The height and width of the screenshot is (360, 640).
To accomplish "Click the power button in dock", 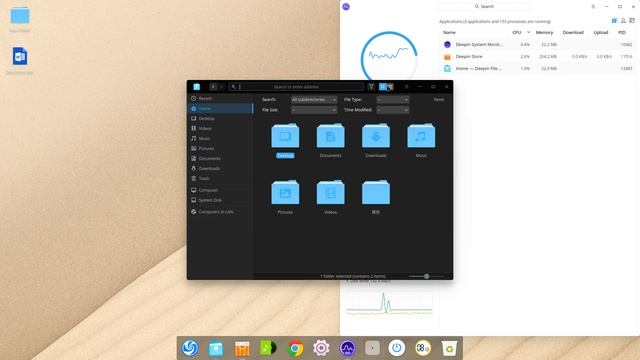I will 397,348.
